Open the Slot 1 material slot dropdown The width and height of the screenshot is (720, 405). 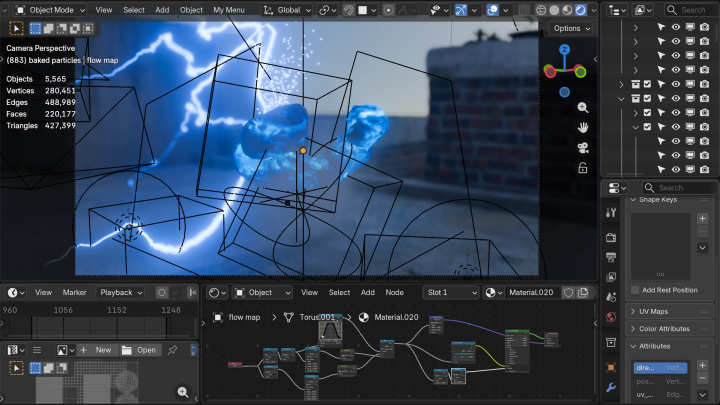pos(451,292)
